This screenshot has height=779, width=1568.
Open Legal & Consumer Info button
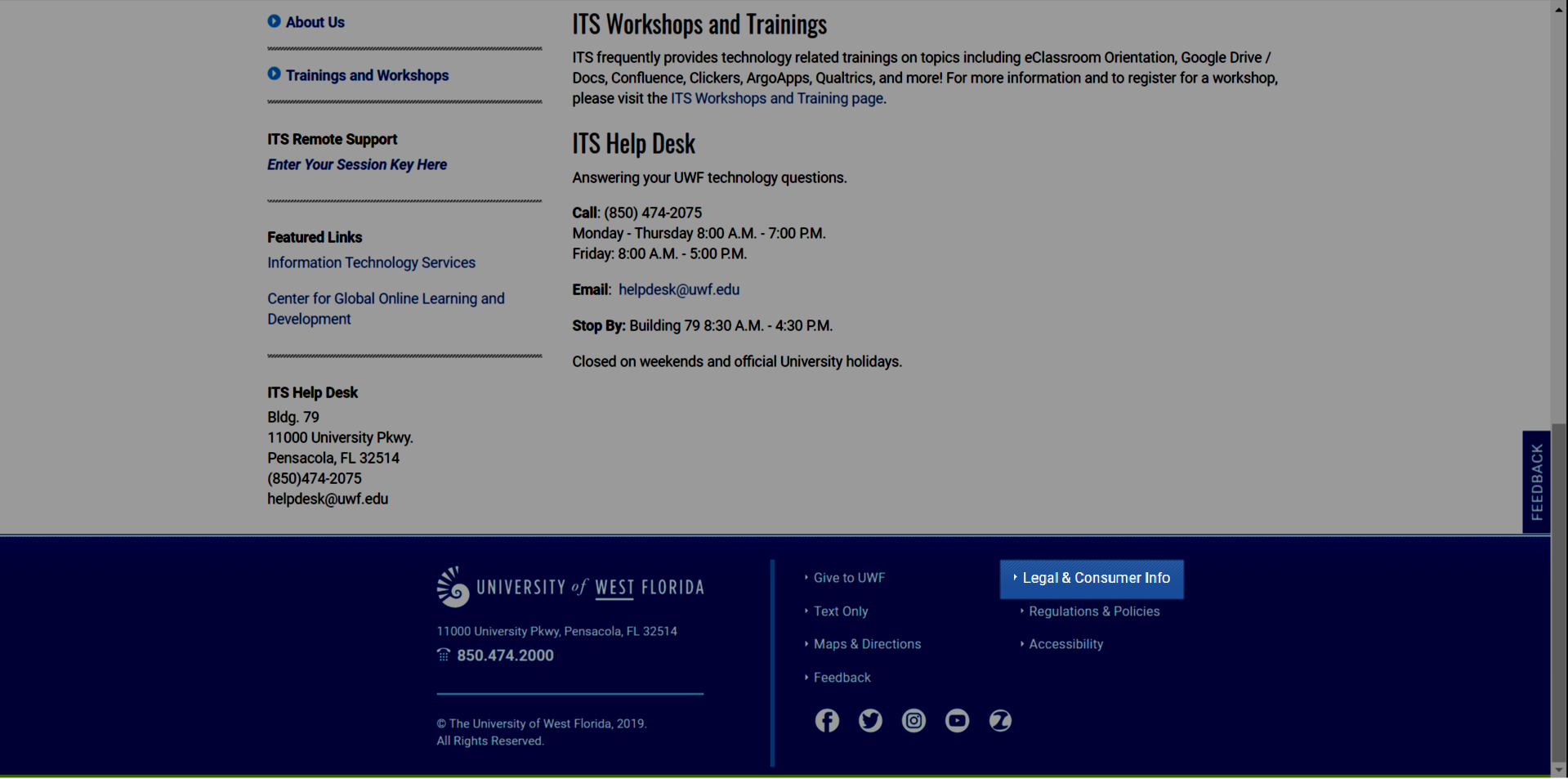point(1092,579)
